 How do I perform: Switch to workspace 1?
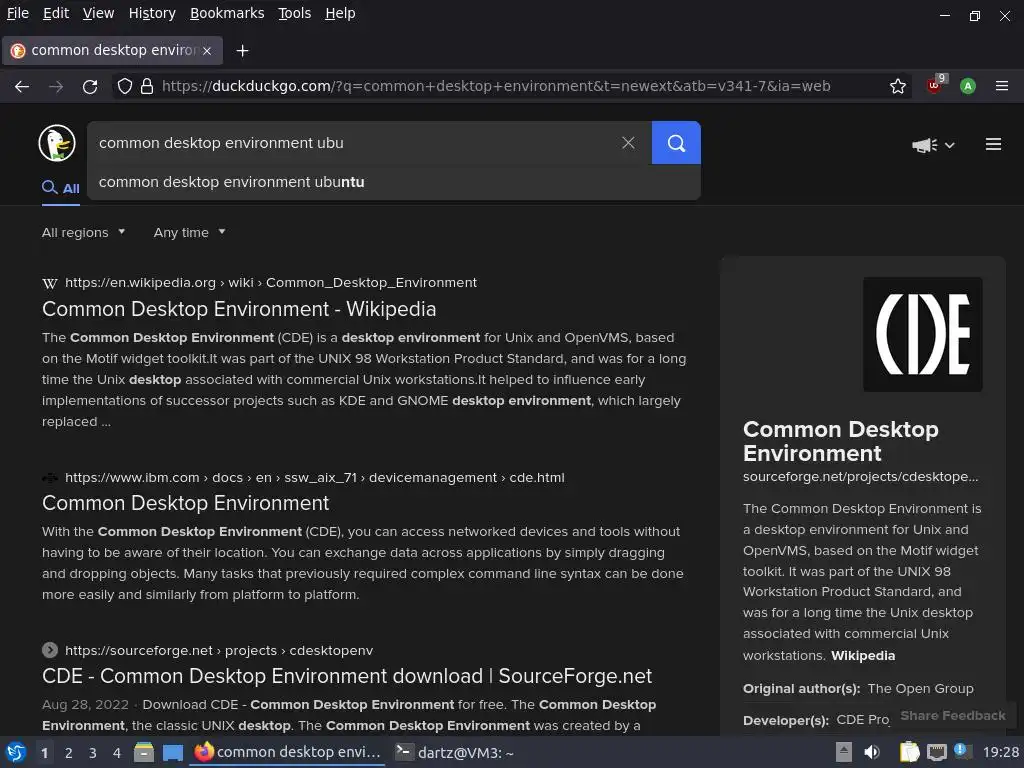(44, 753)
